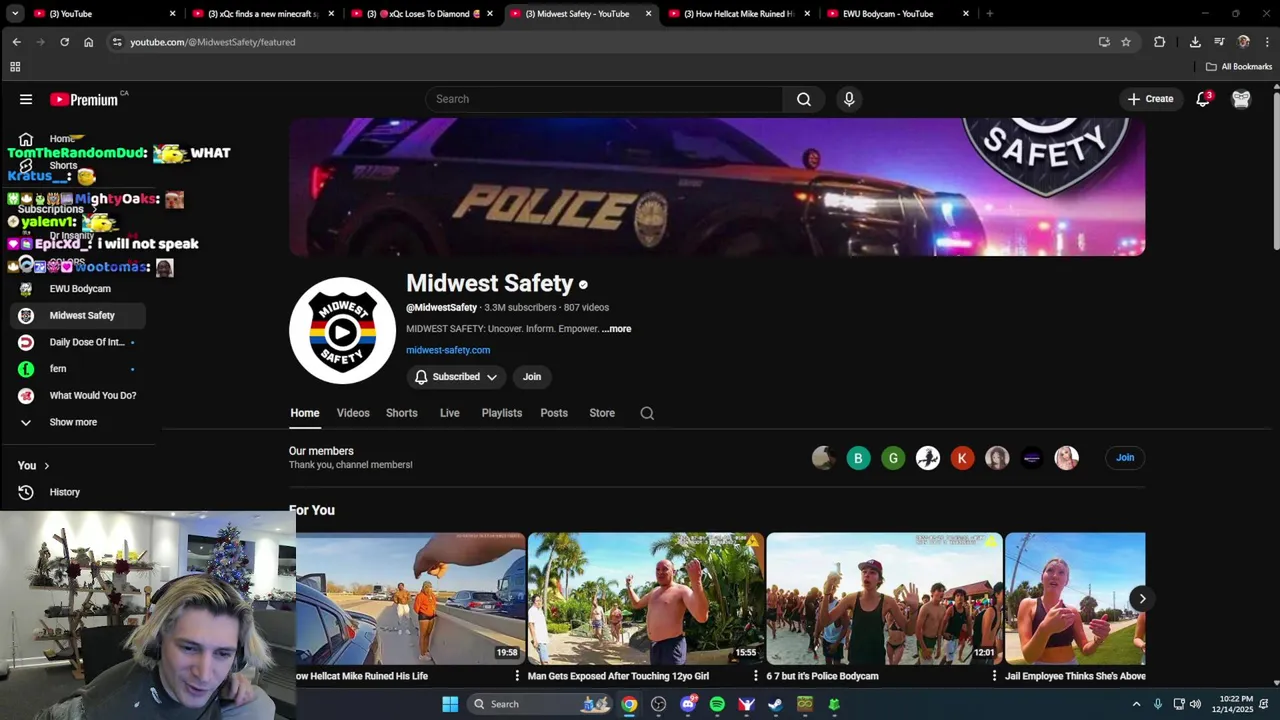Open Daily Dose Of Internet subscription
Viewport: 1280px width, 720px height.
click(78, 342)
